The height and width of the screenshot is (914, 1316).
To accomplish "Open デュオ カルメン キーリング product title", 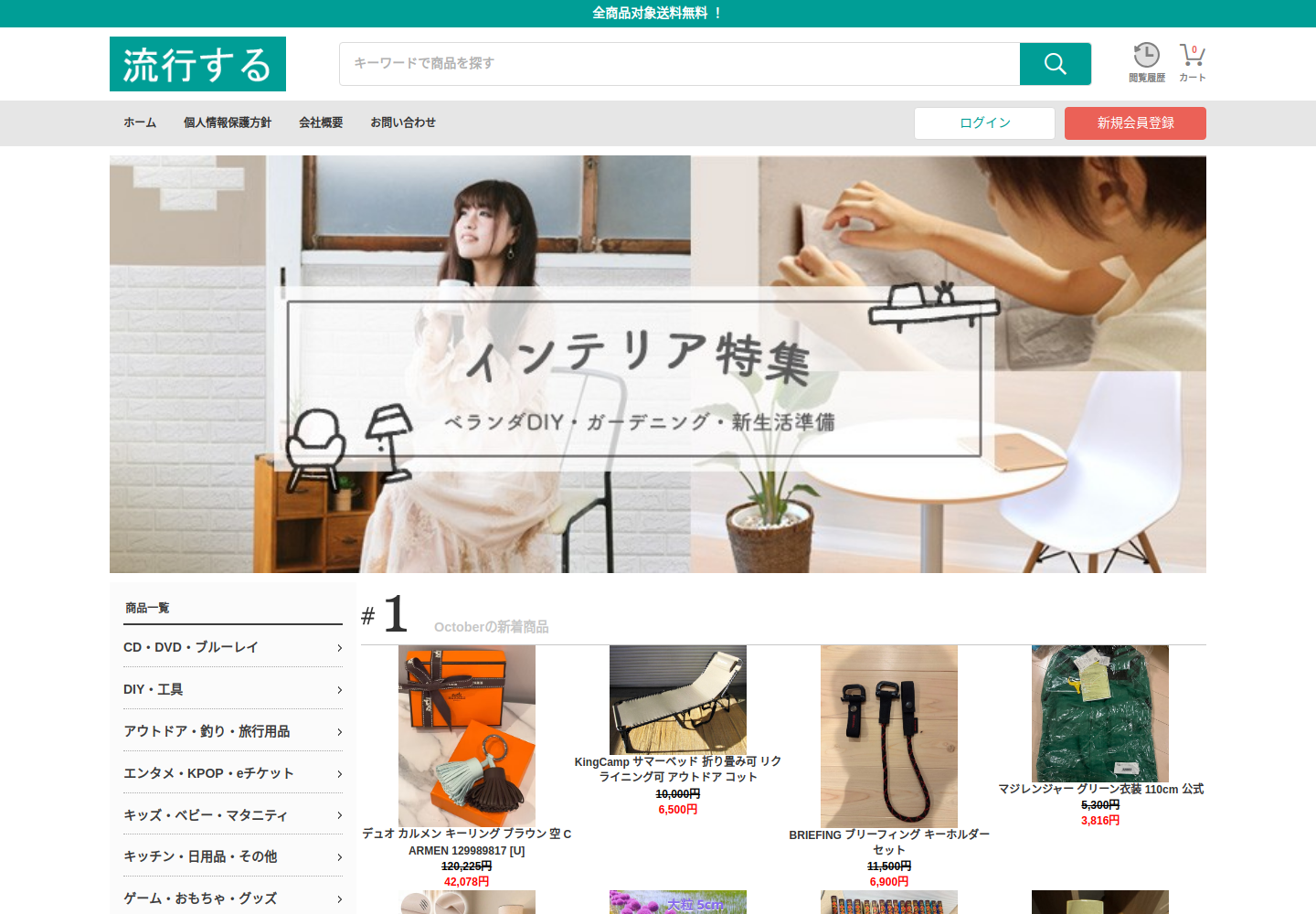I will click(467, 842).
